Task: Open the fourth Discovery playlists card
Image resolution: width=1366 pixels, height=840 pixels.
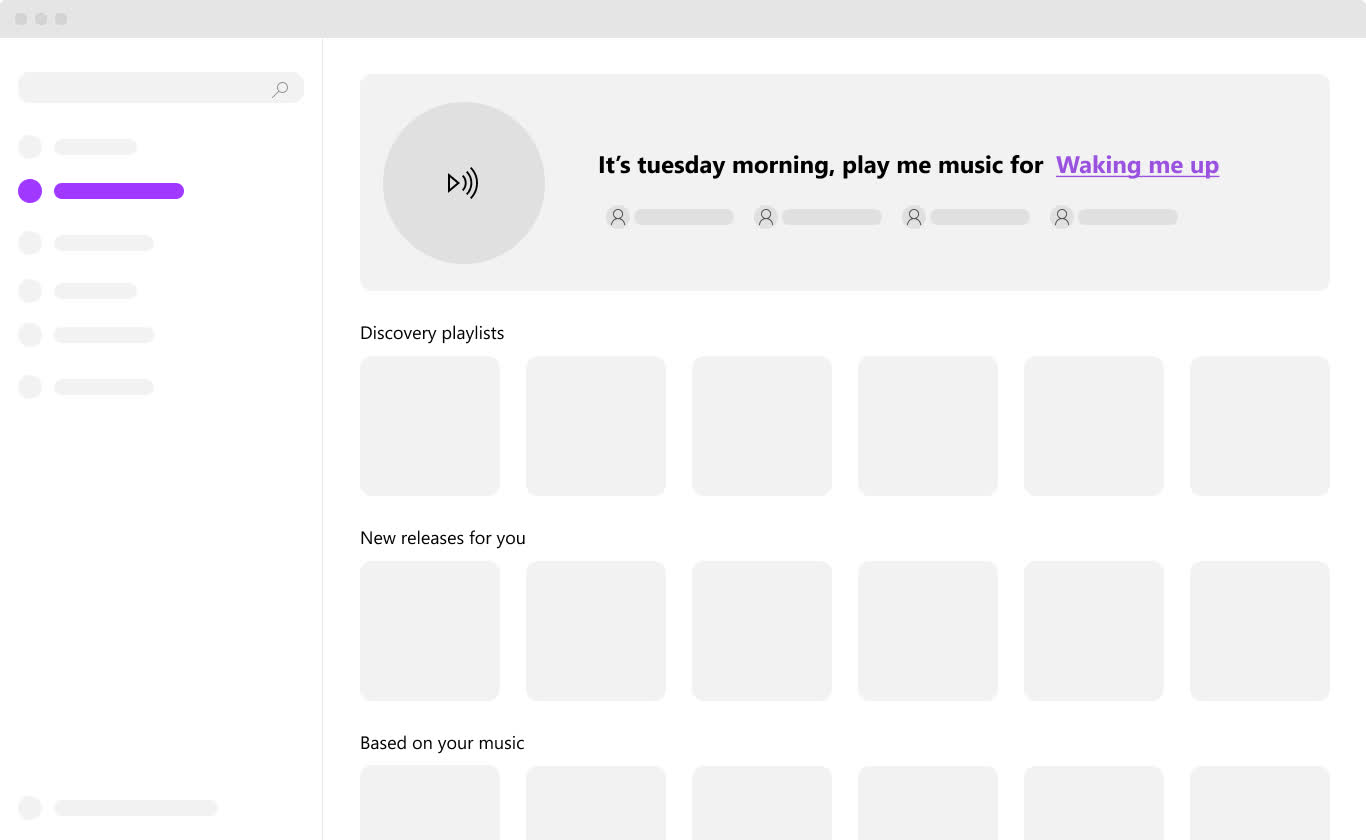Action: click(928, 426)
